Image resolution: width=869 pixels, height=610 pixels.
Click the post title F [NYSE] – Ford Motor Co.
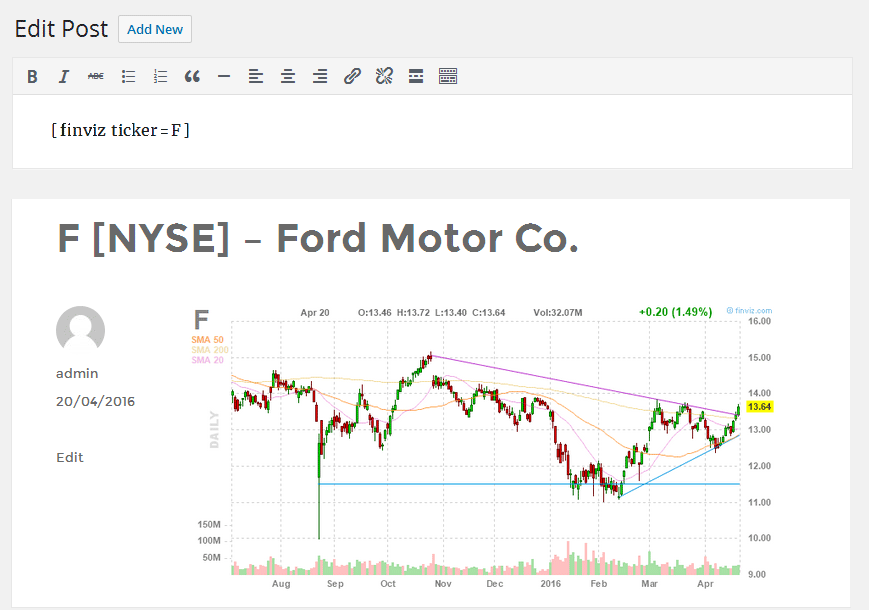[x=318, y=239]
